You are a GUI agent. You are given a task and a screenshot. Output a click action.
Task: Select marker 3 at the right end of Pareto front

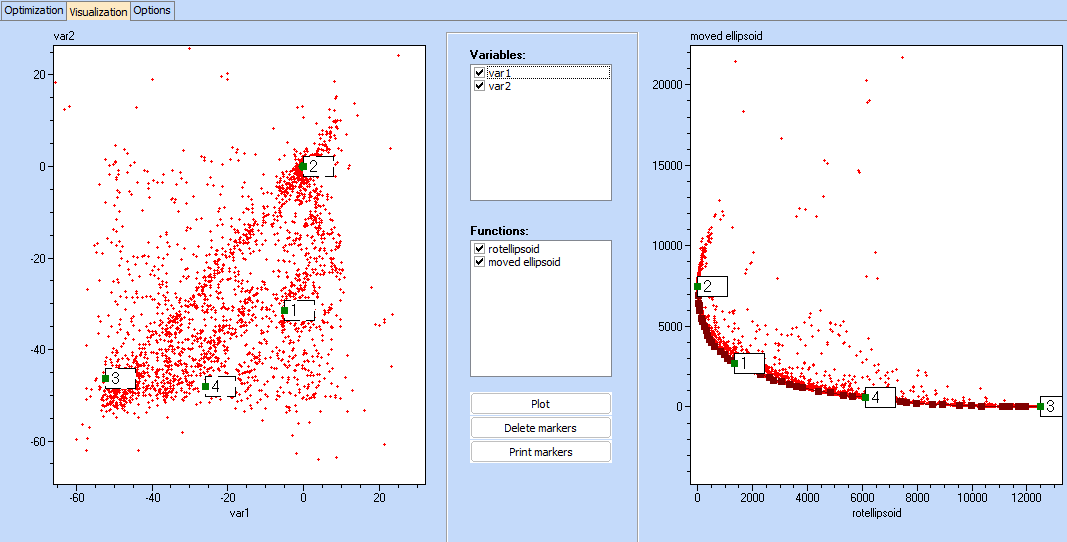1040,406
